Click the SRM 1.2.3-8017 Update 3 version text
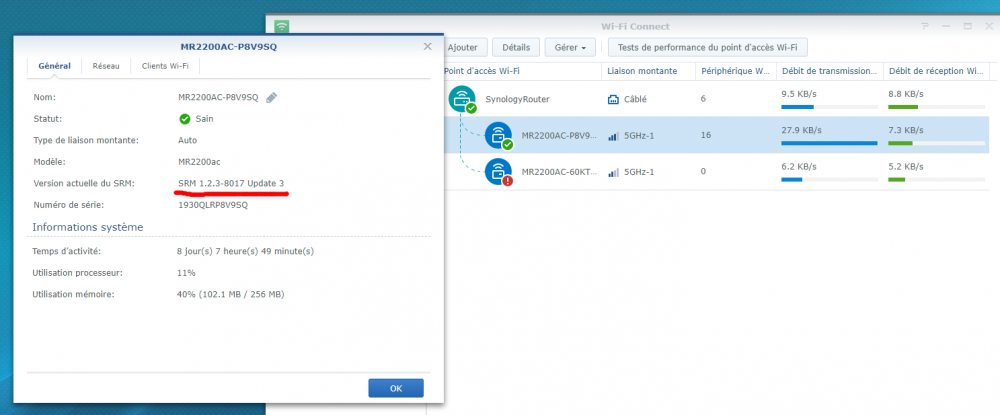1000x415 pixels. pos(232,183)
